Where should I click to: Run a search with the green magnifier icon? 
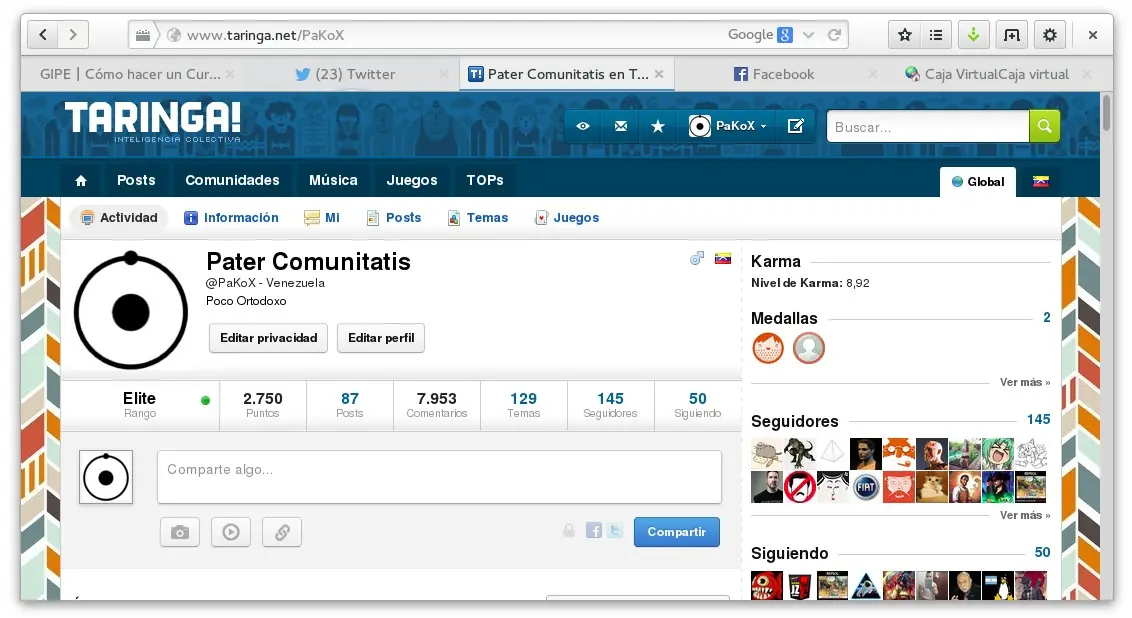coord(1044,126)
